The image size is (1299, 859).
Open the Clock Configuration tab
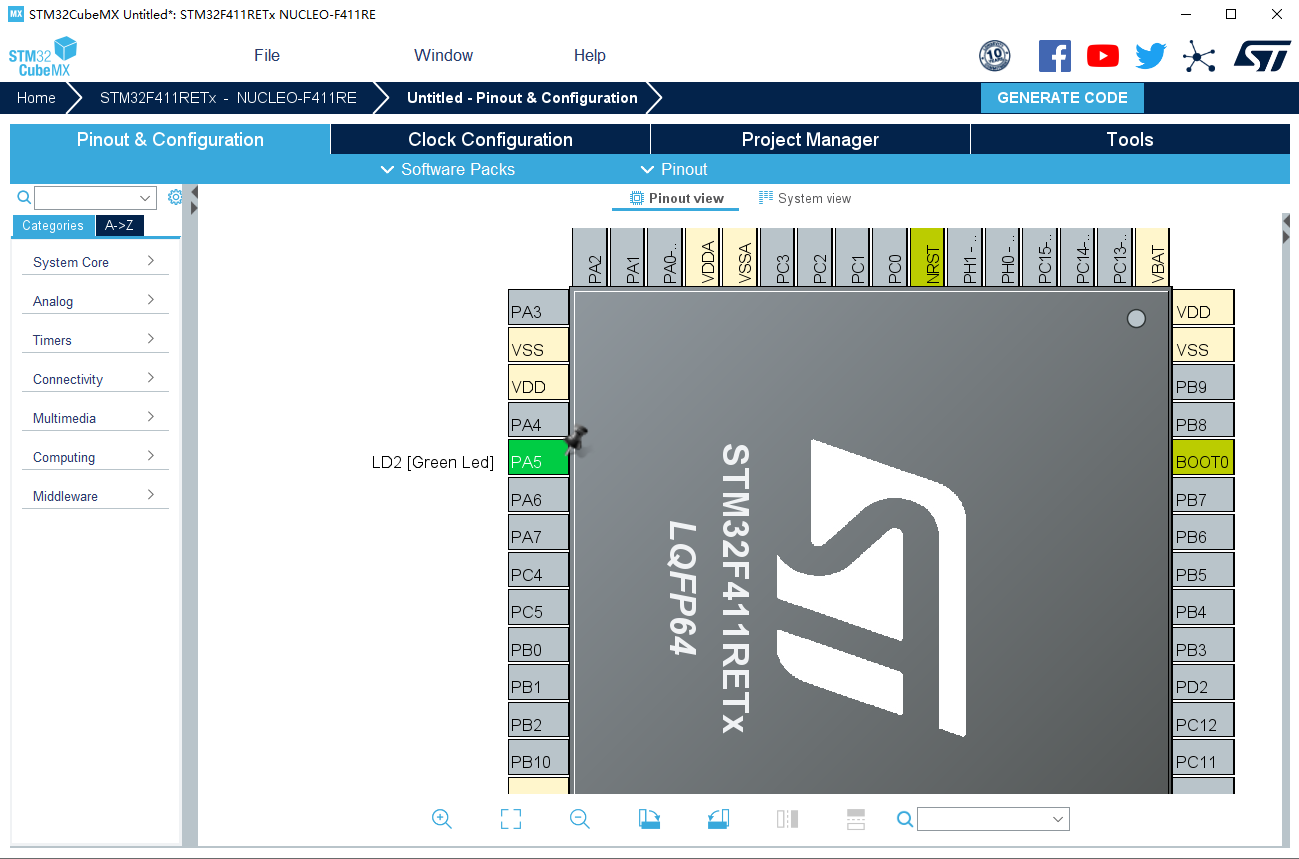coord(490,139)
